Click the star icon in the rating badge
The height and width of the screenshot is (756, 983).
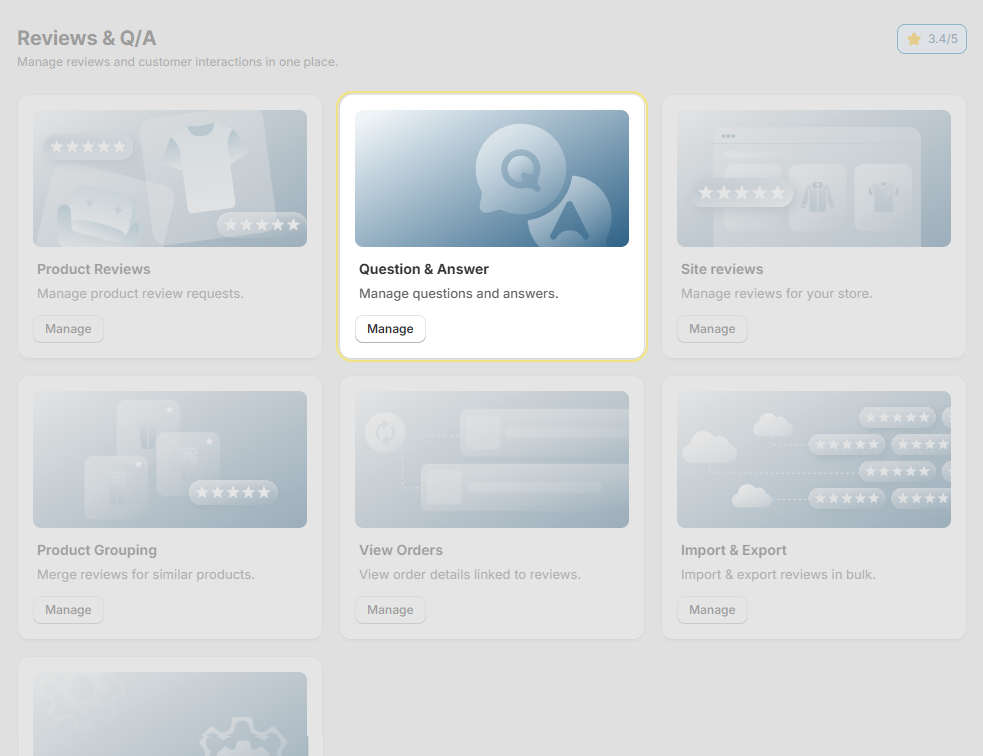coord(914,39)
